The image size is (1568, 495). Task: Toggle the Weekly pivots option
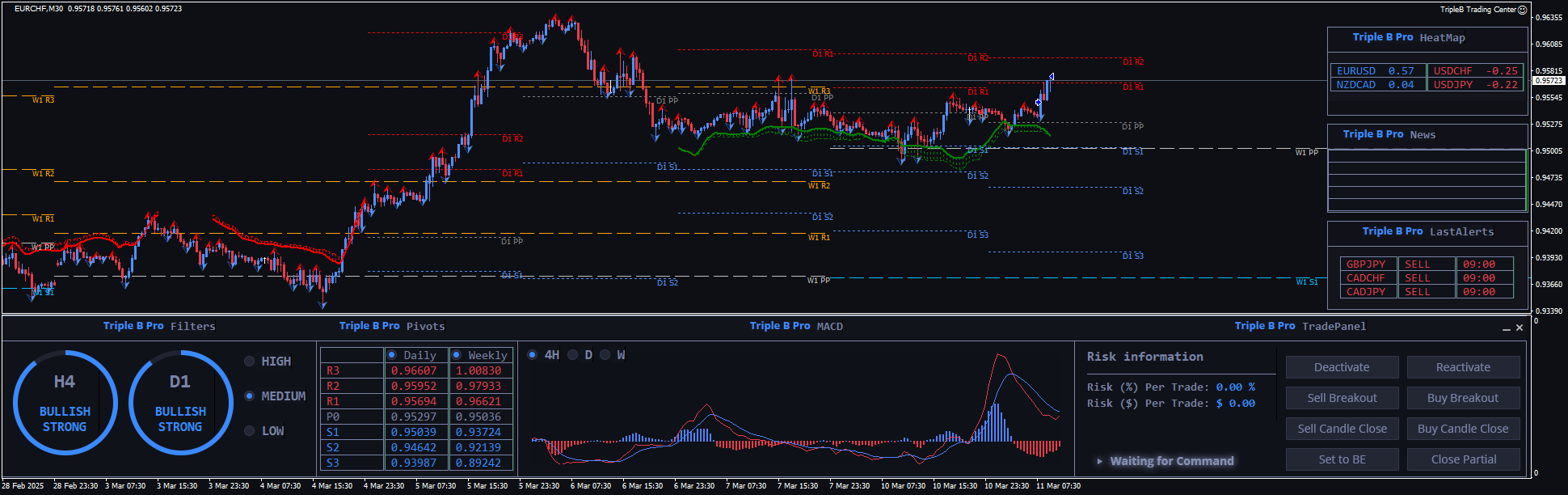tap(457, 355)
